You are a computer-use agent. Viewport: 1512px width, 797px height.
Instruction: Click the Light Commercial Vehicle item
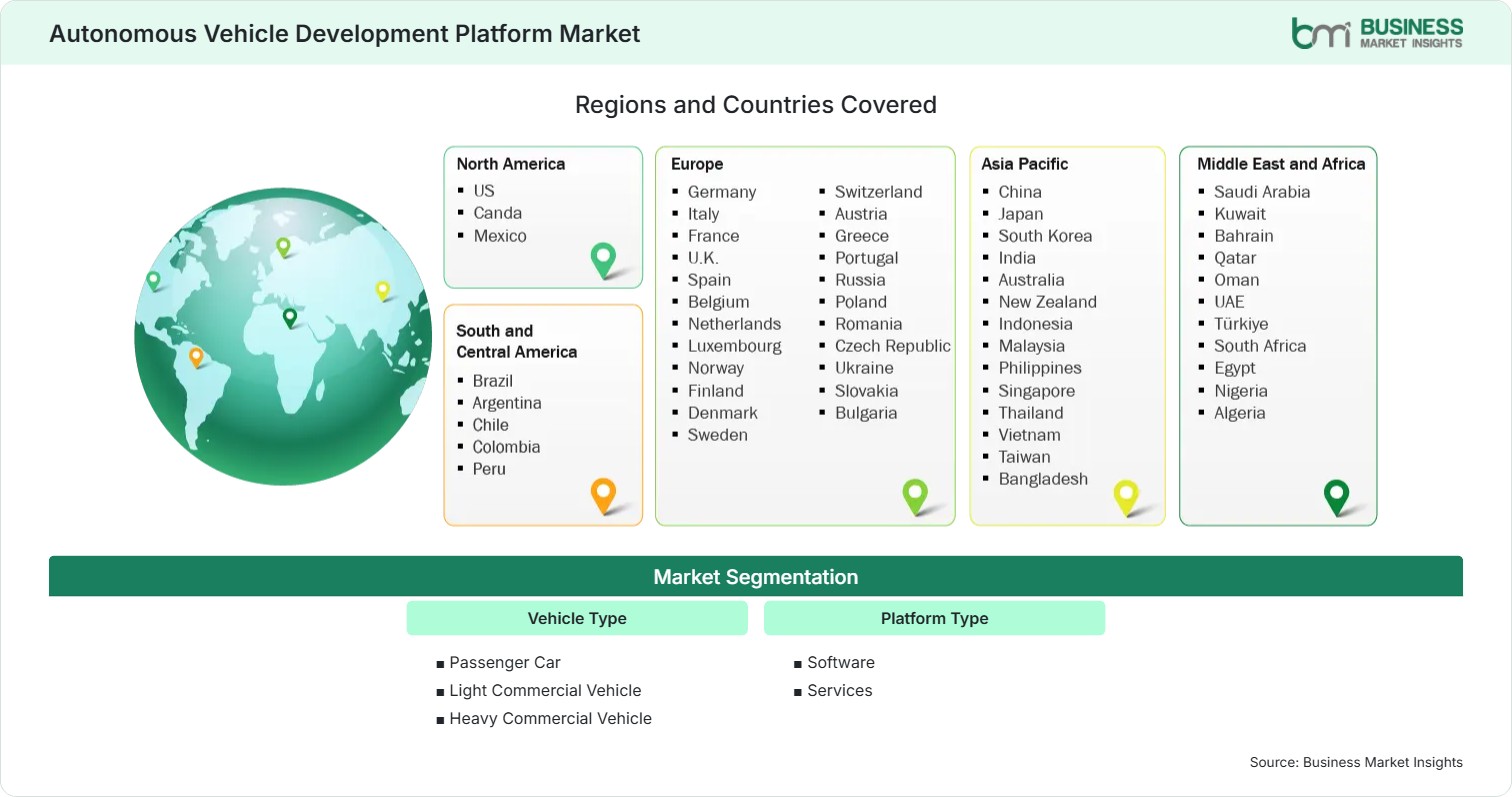point(545,690)
